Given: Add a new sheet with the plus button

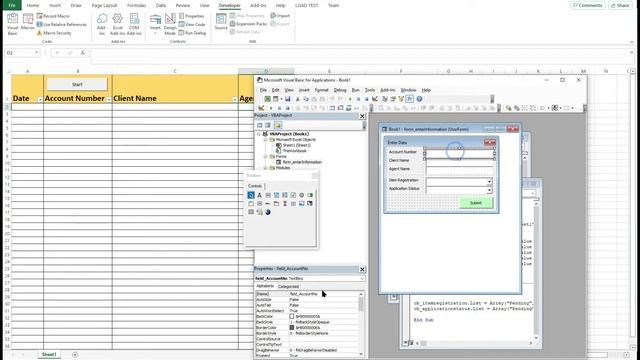Looking at the screenshot, I should tap(75, 355).
